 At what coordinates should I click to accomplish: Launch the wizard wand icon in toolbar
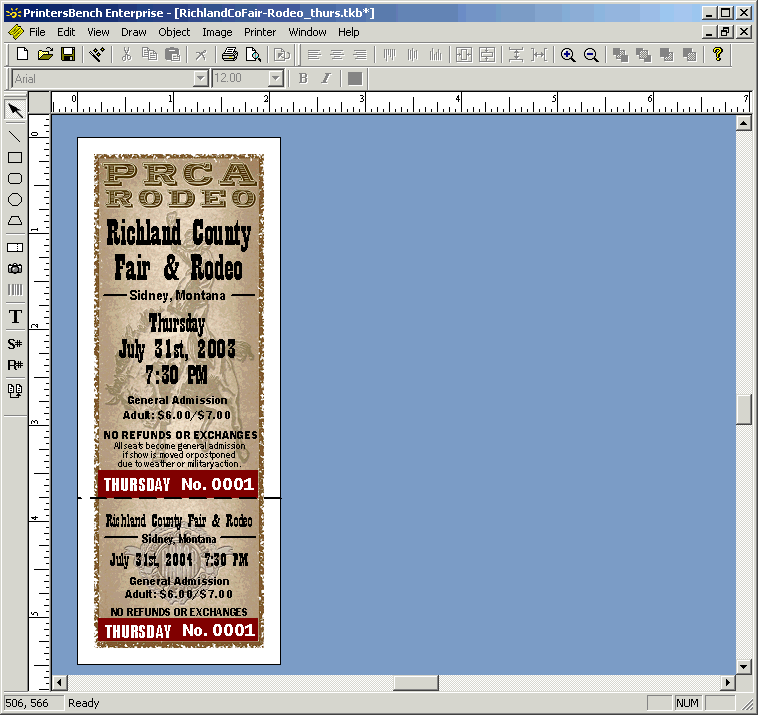(x=97, y=54)
